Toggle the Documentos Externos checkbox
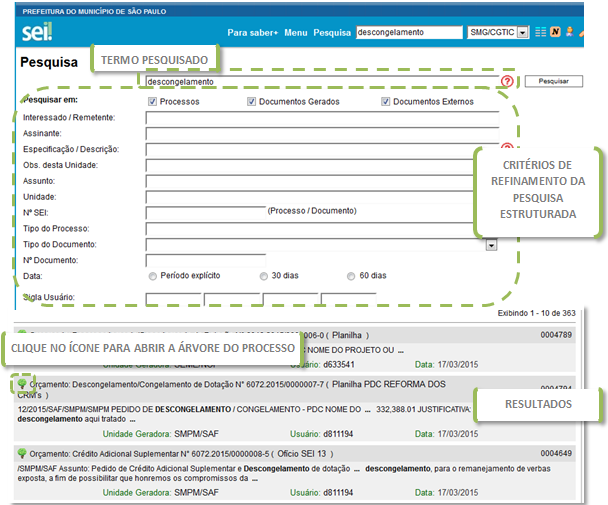Viewport: 608px width, 505px height. pyautogui.click(x=386, y=102)
